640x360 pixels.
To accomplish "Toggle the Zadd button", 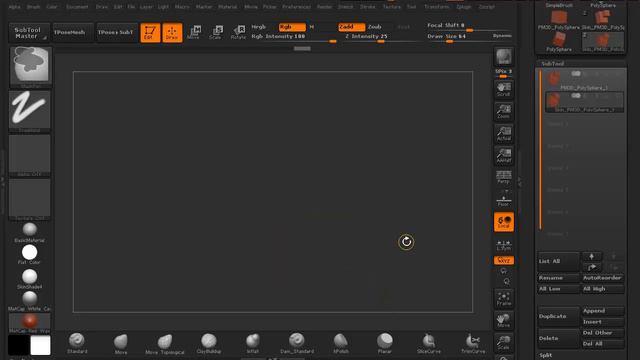I will tap(351, 27).
